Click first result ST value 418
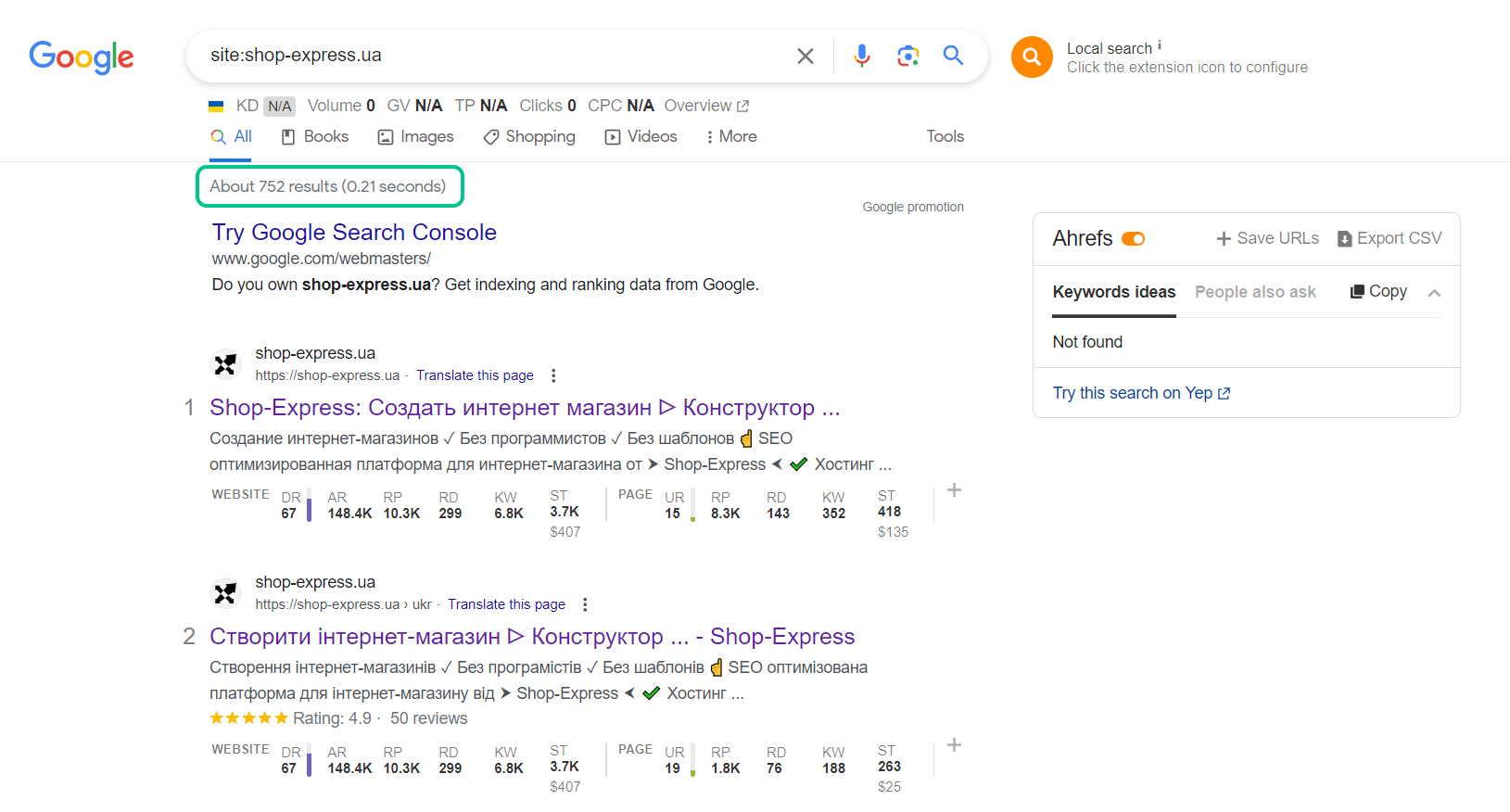 [x=890, y=512]
